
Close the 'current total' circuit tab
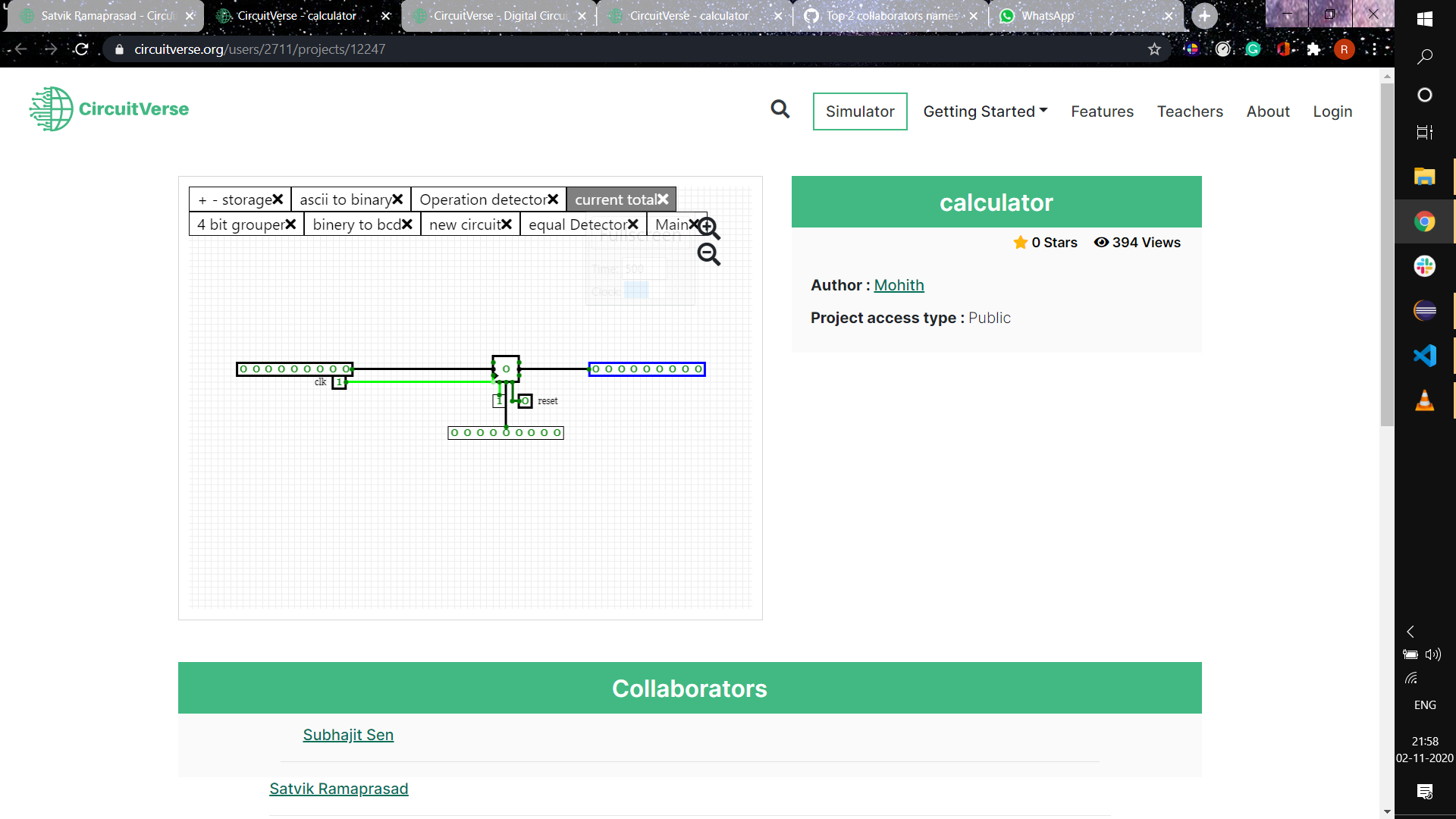(663, 199)
